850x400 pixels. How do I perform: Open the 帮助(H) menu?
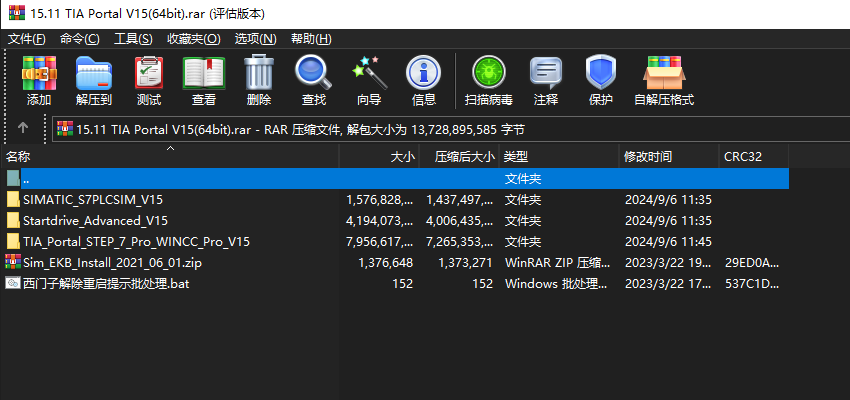coord(311,39)
